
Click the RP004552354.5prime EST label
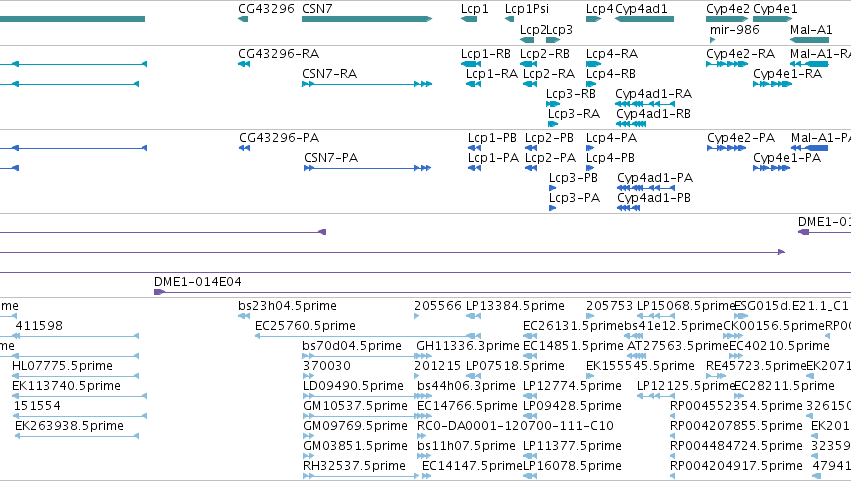pyautogui.click(x=736, y=407)
